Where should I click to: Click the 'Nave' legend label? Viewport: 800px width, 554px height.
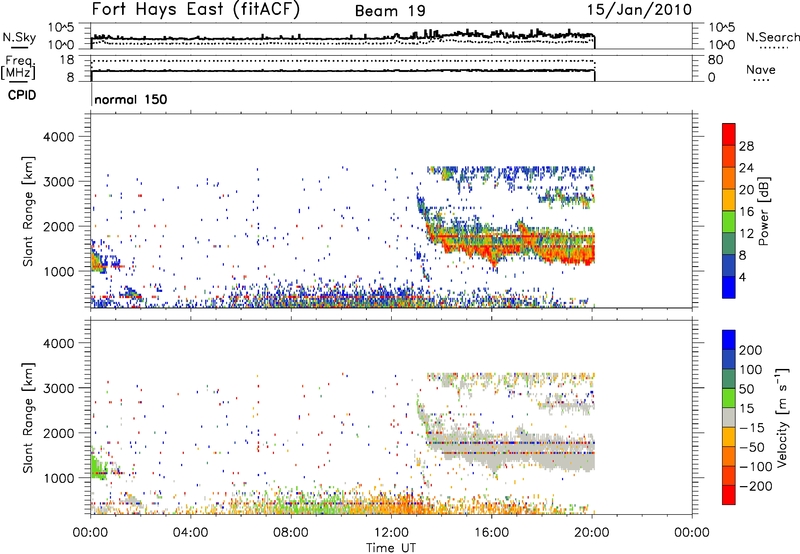click(x=761, y=69)
